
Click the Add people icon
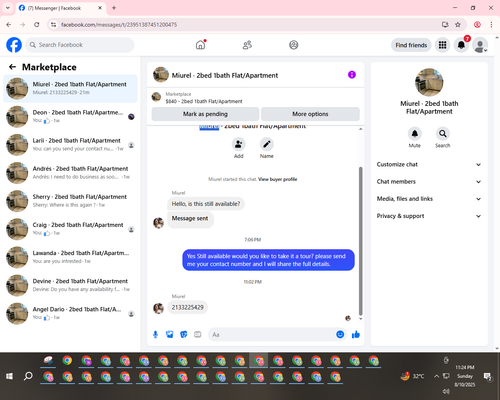[x=238, y=144]
